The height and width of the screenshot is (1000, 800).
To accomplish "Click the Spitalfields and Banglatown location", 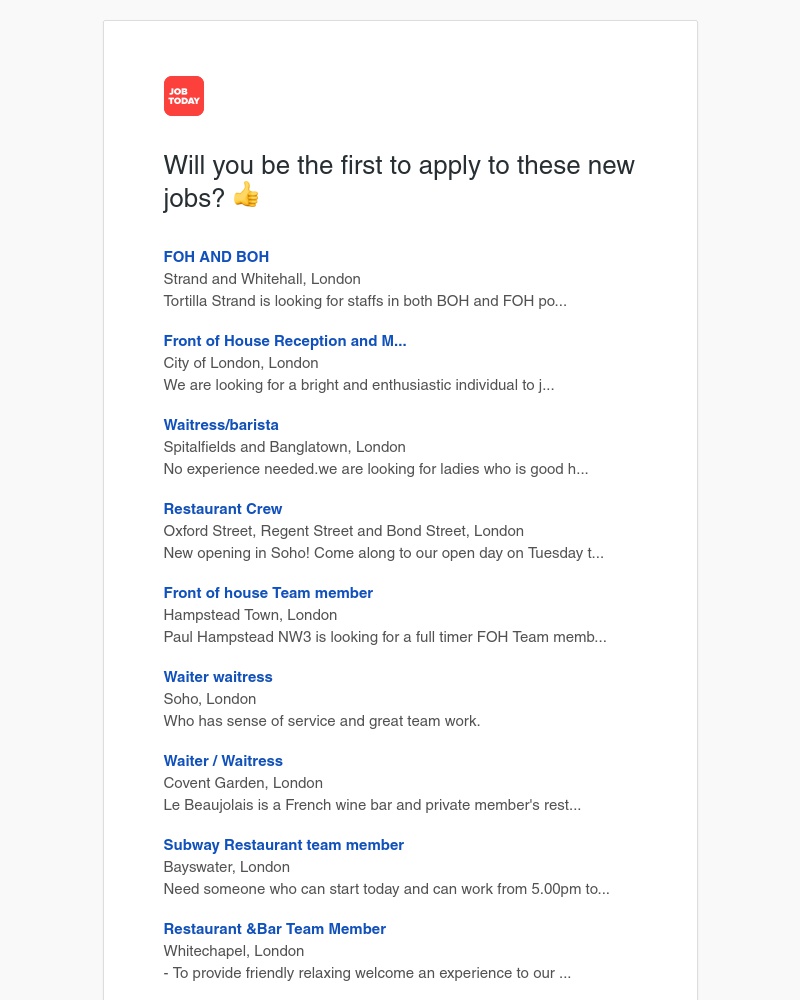I will coord(284,447).
